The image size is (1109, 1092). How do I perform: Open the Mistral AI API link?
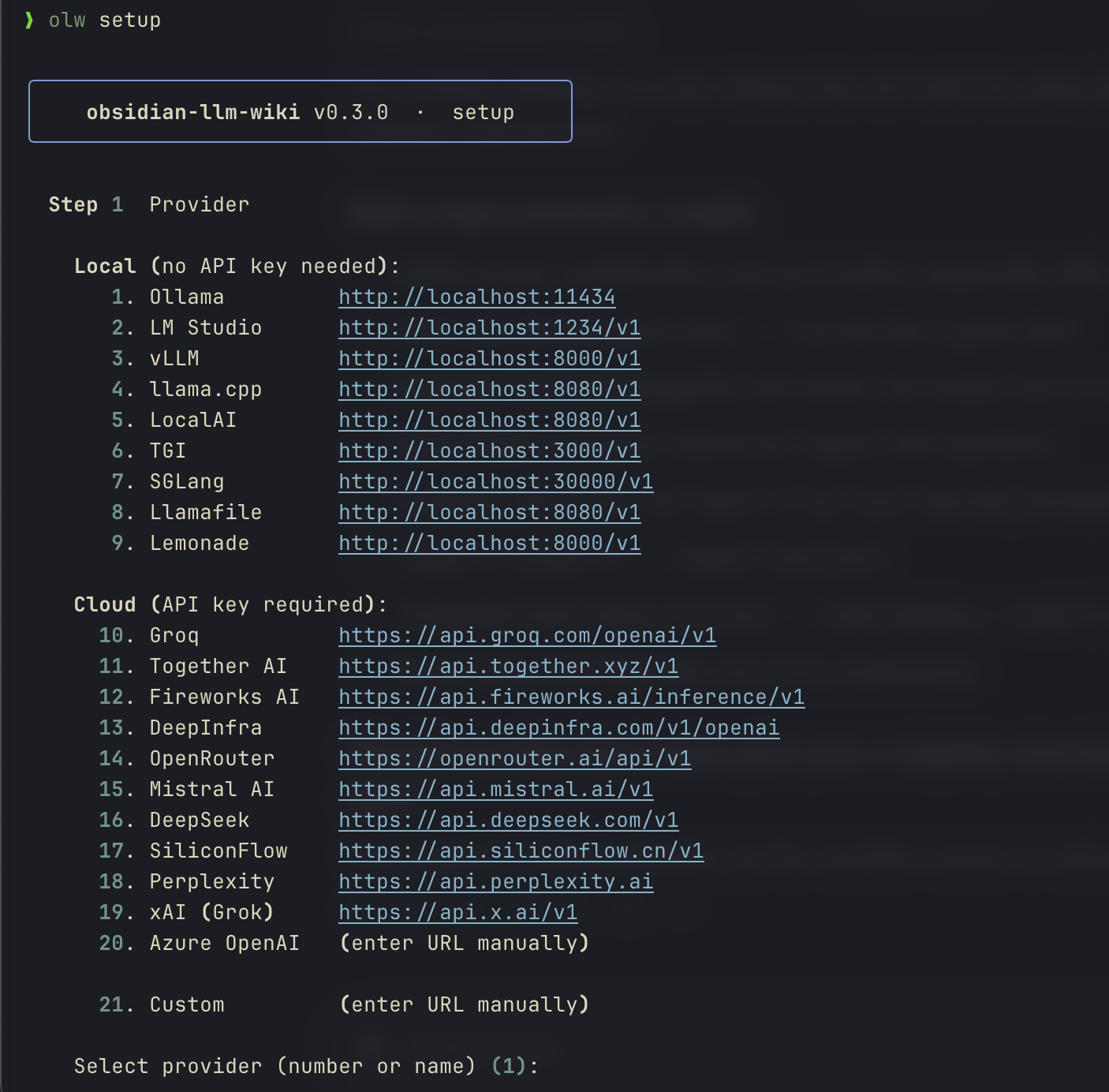point(495,790)
